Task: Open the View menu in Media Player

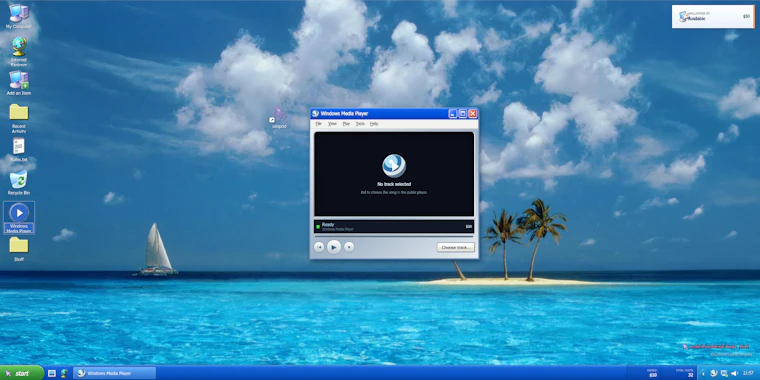Action: coord(332,124)
